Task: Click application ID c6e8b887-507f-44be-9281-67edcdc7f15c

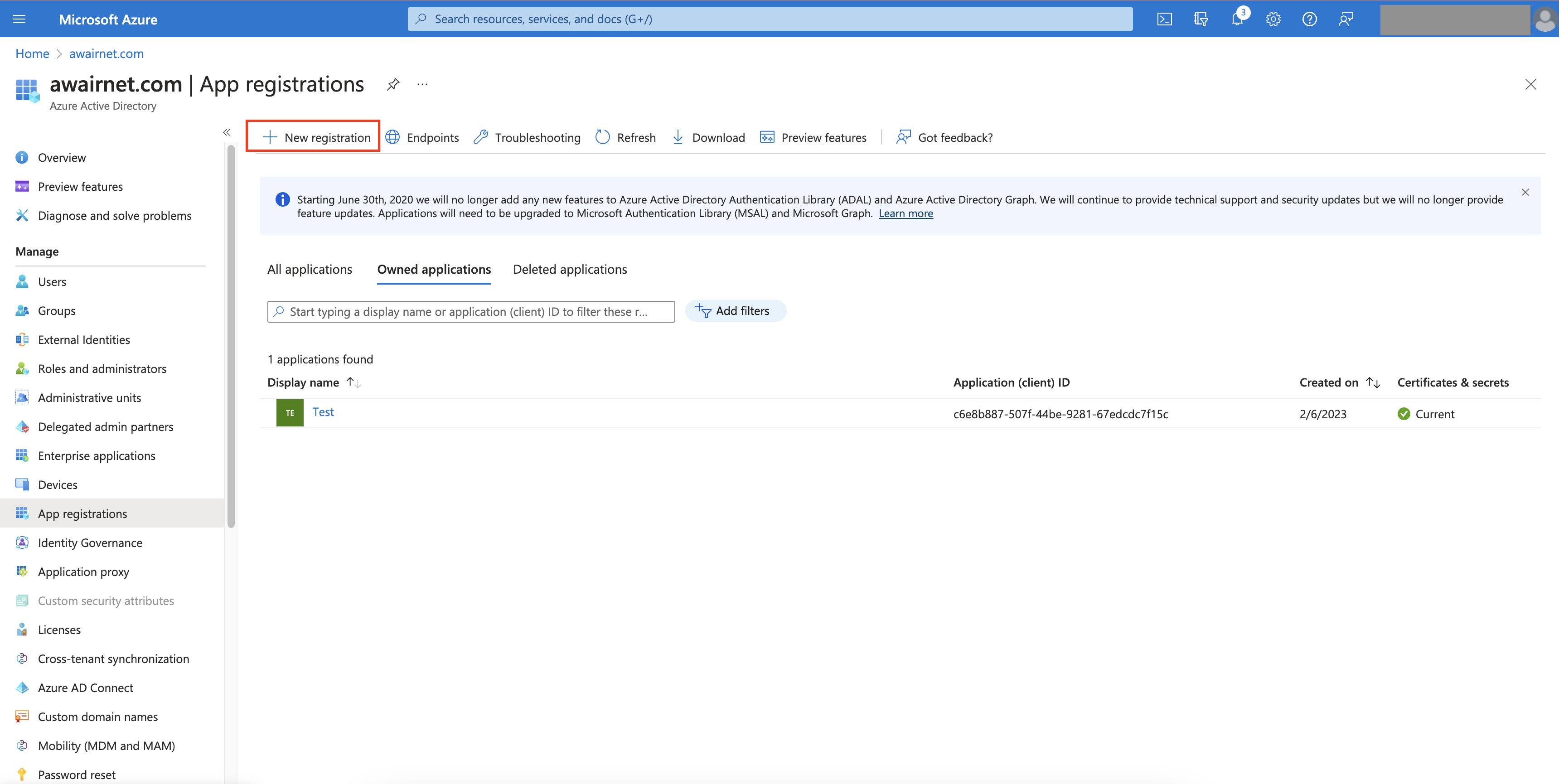Action: [x=1060, y=414]
